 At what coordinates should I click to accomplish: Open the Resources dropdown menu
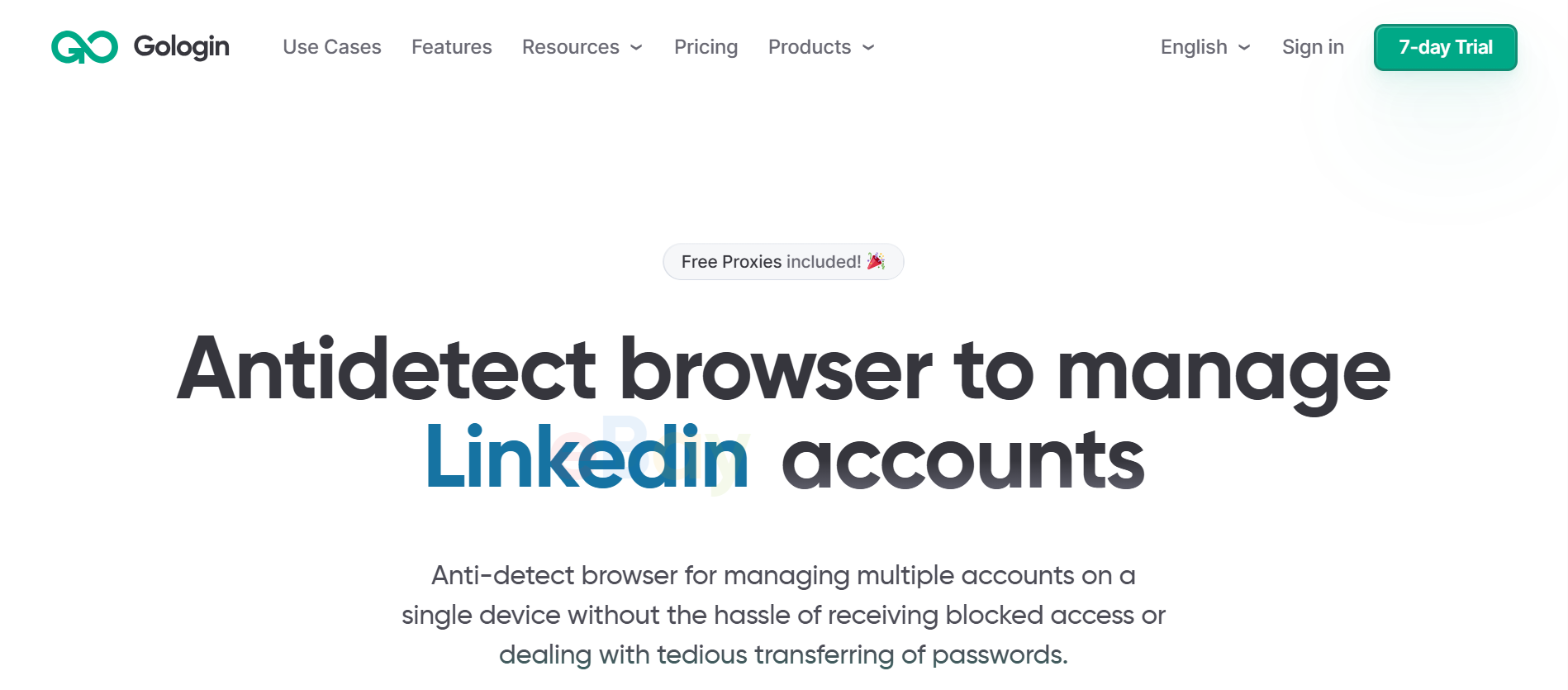tap(570, 47)
